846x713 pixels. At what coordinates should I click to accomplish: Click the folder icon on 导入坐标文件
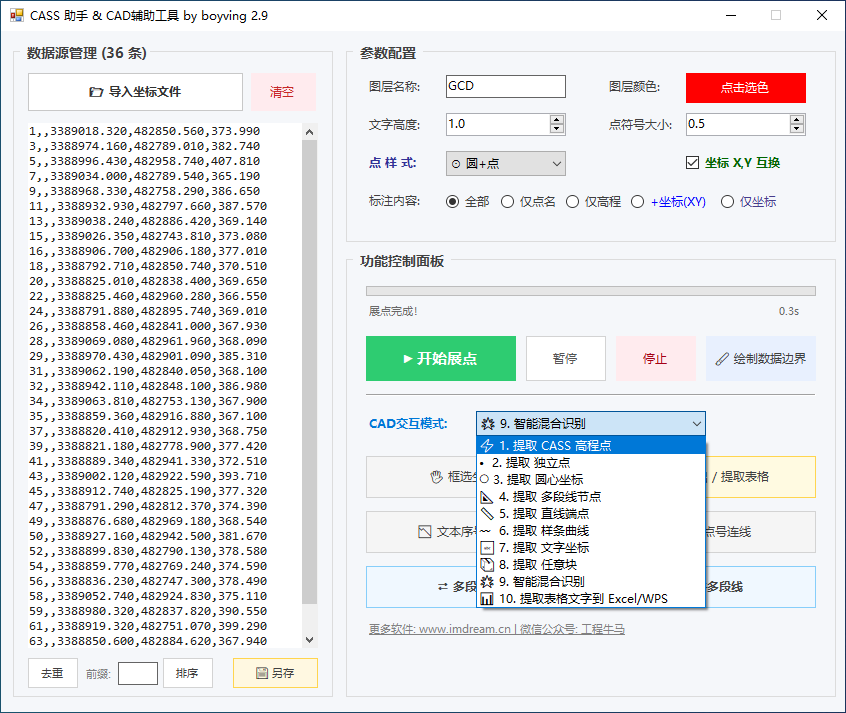pos(96,92)
